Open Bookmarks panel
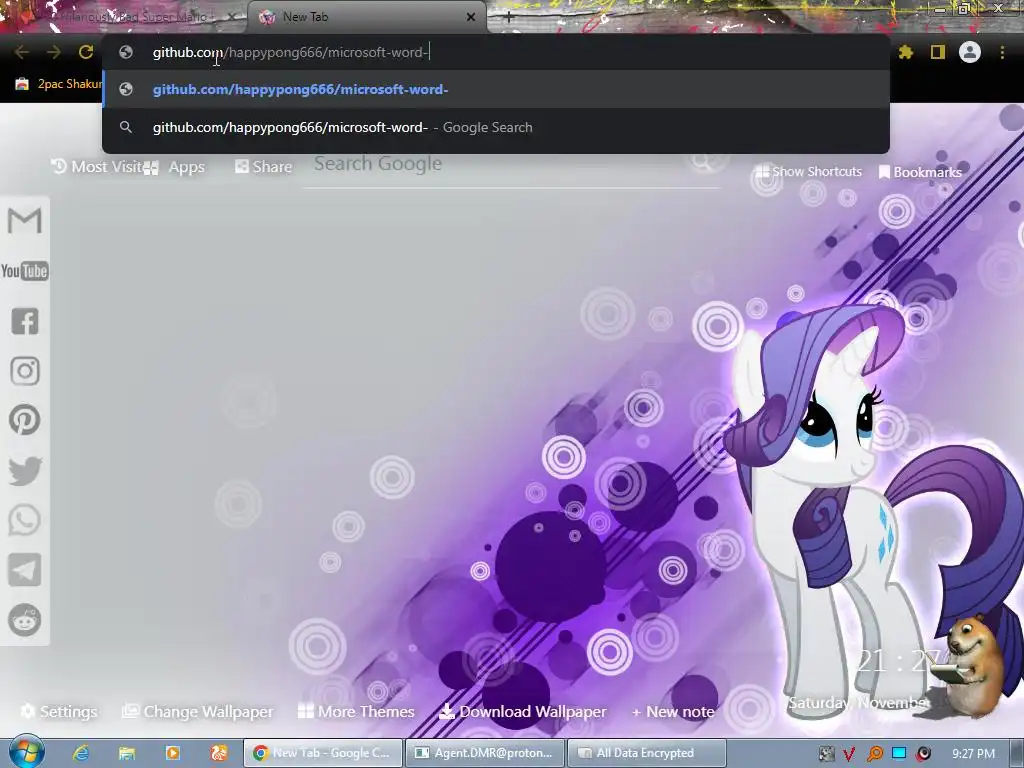1024x768 pixels. 920,172
